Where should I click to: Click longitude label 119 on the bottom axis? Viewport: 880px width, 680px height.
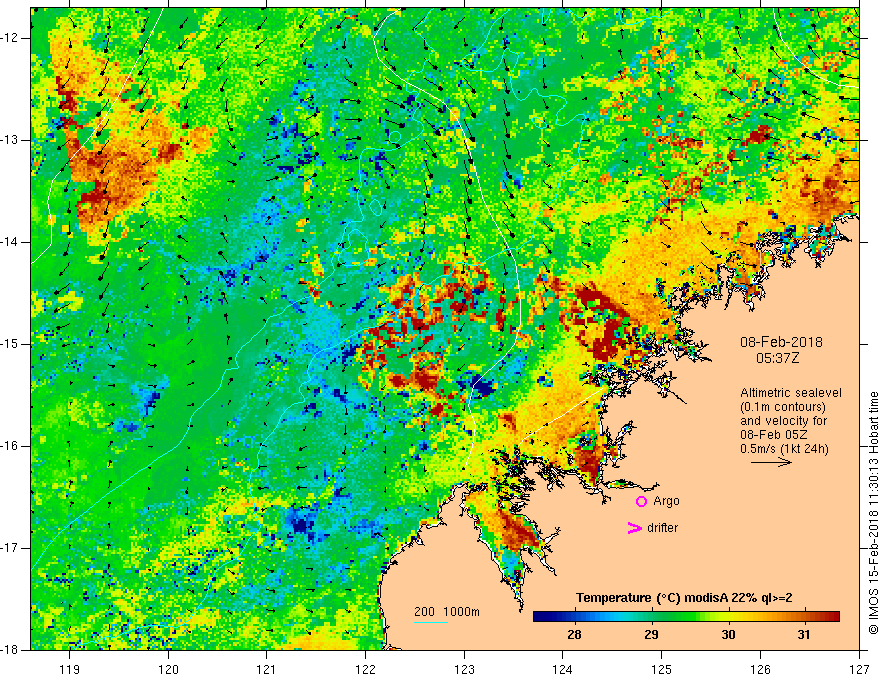[x=70, y=669]
